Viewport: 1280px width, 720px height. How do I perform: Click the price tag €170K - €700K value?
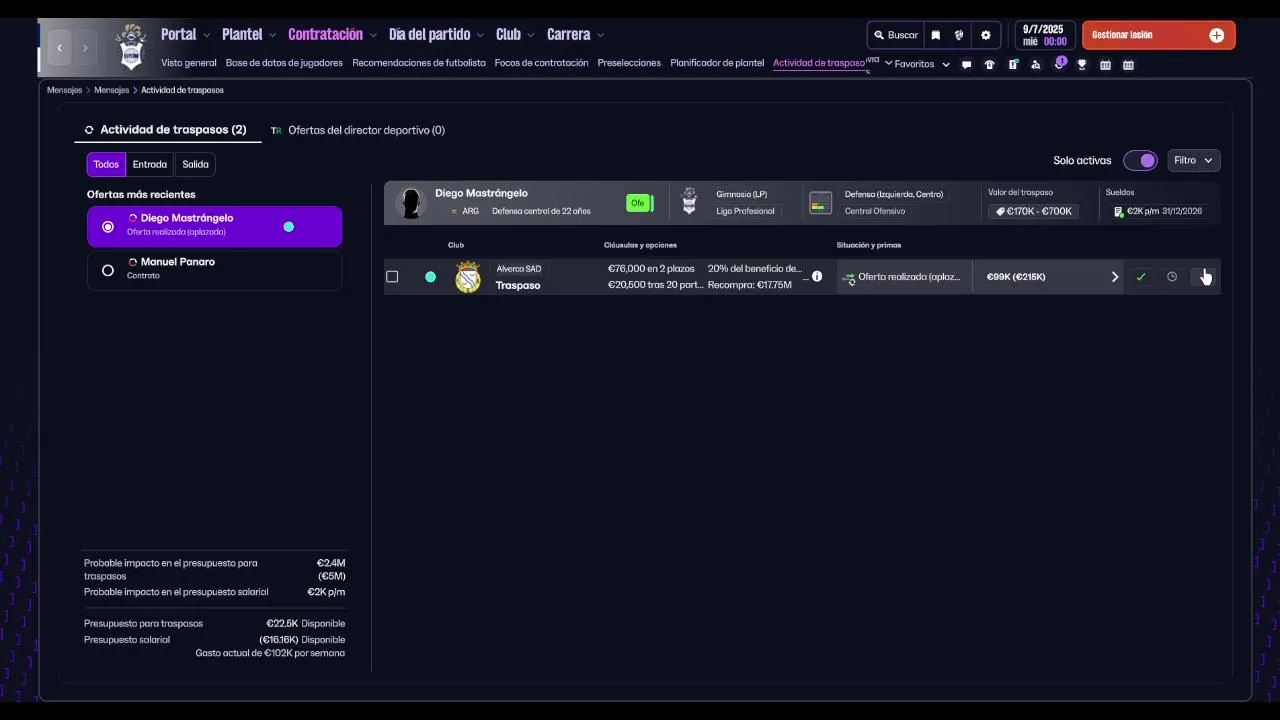click(x=1033, y=211)
